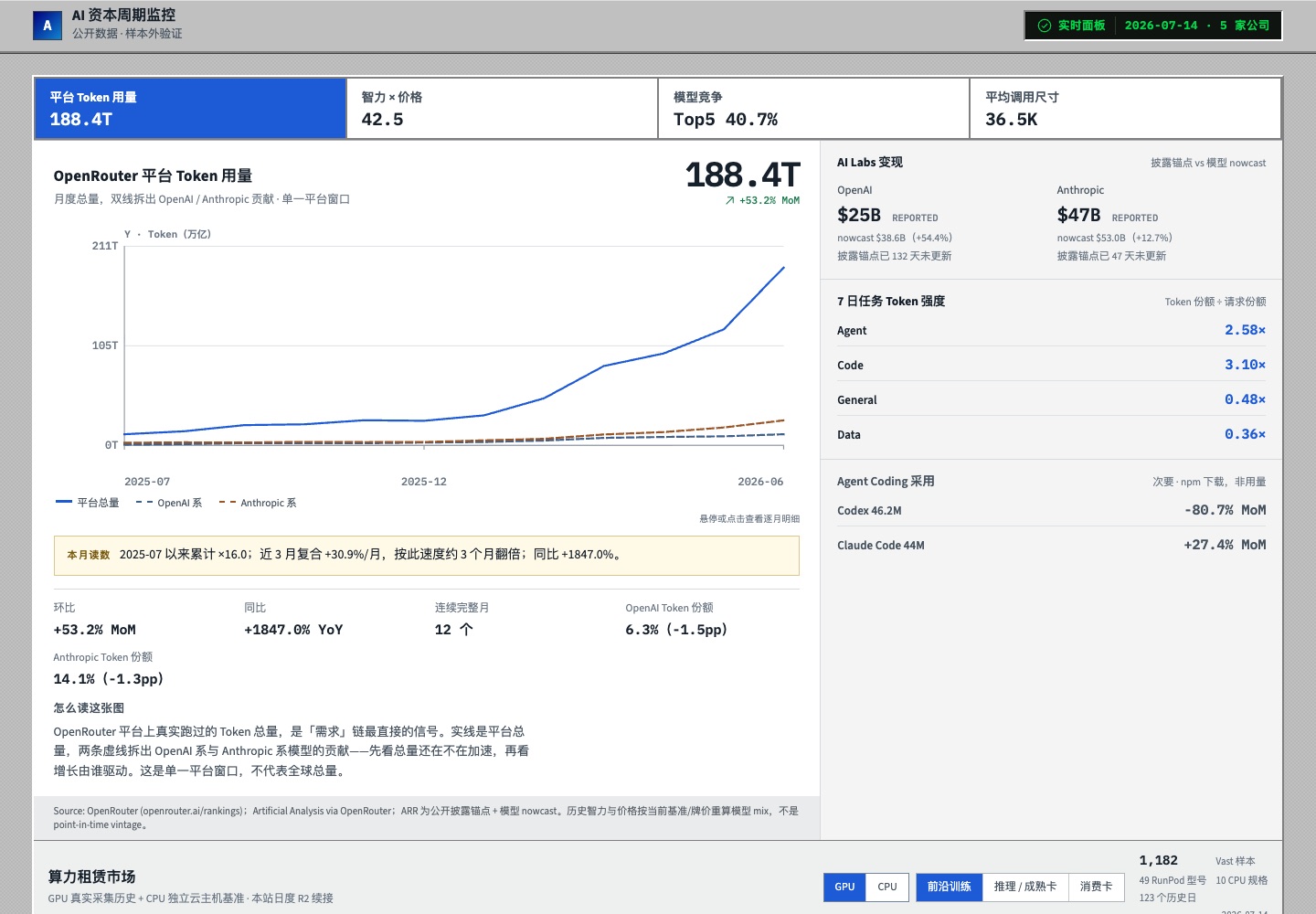Click the green checkmark status icon
Image resolution: width=1316 pixels, height=914 pixels.
coord(1045,26)
